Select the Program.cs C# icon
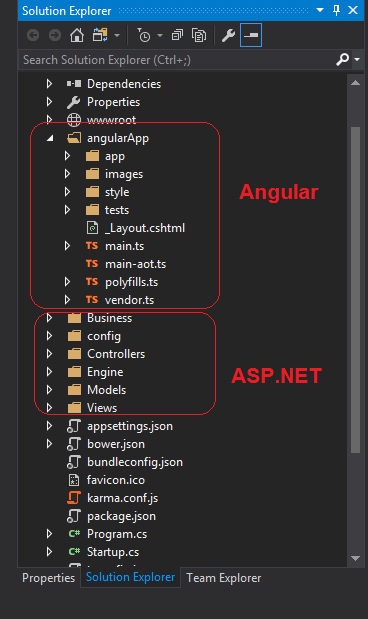The width and height of the screenshot is (368, 619). coord(74,534)
